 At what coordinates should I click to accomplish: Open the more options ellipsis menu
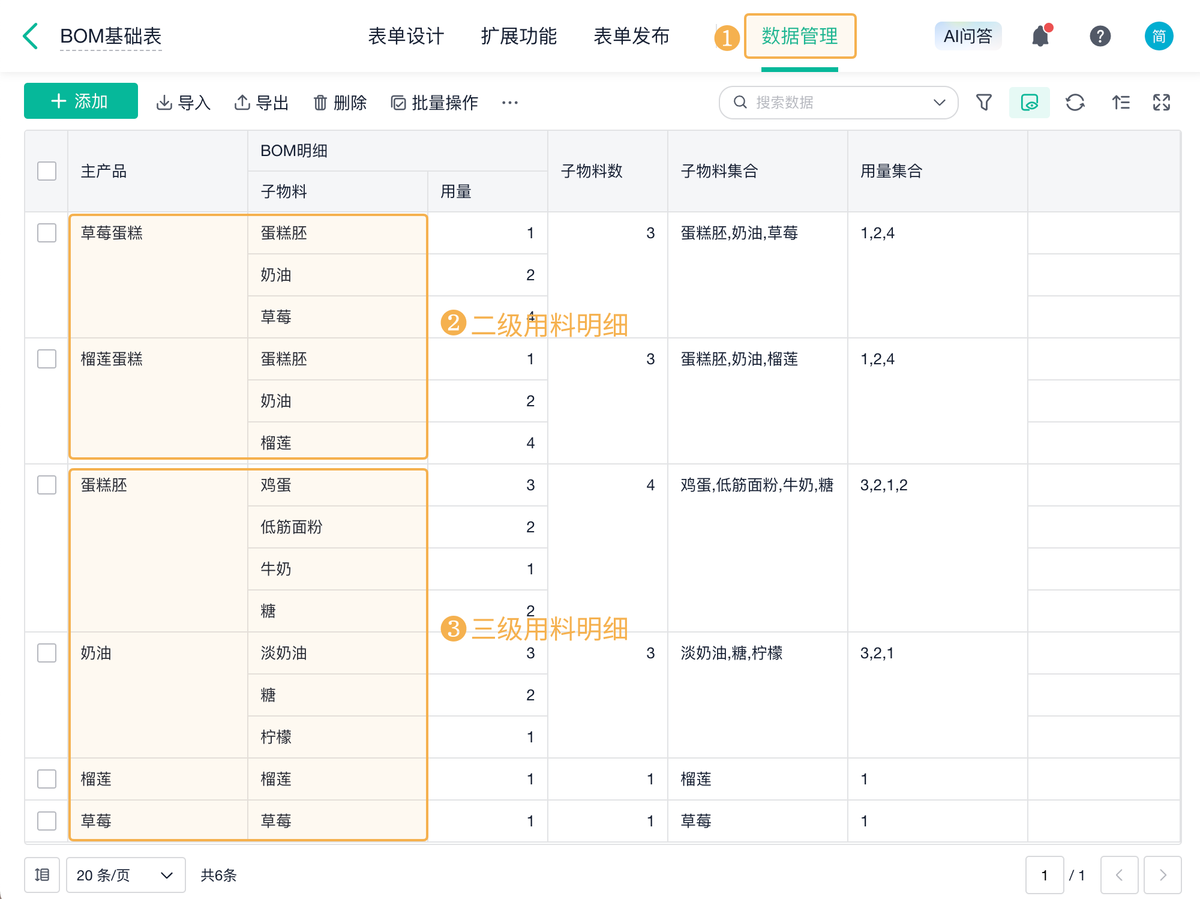pyautogui.click(x=510, y=102)
